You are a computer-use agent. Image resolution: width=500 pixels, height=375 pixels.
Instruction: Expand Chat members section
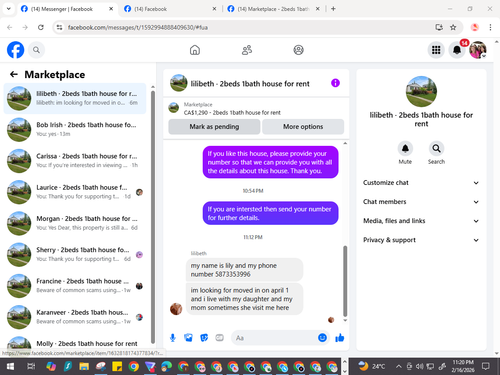click(x=421, y=202)
